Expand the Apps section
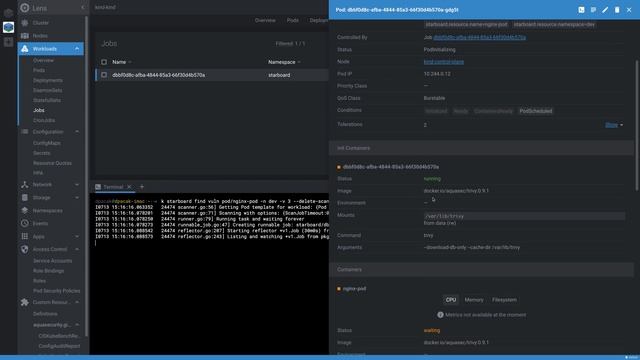640x360 pixels. [77, 236]
